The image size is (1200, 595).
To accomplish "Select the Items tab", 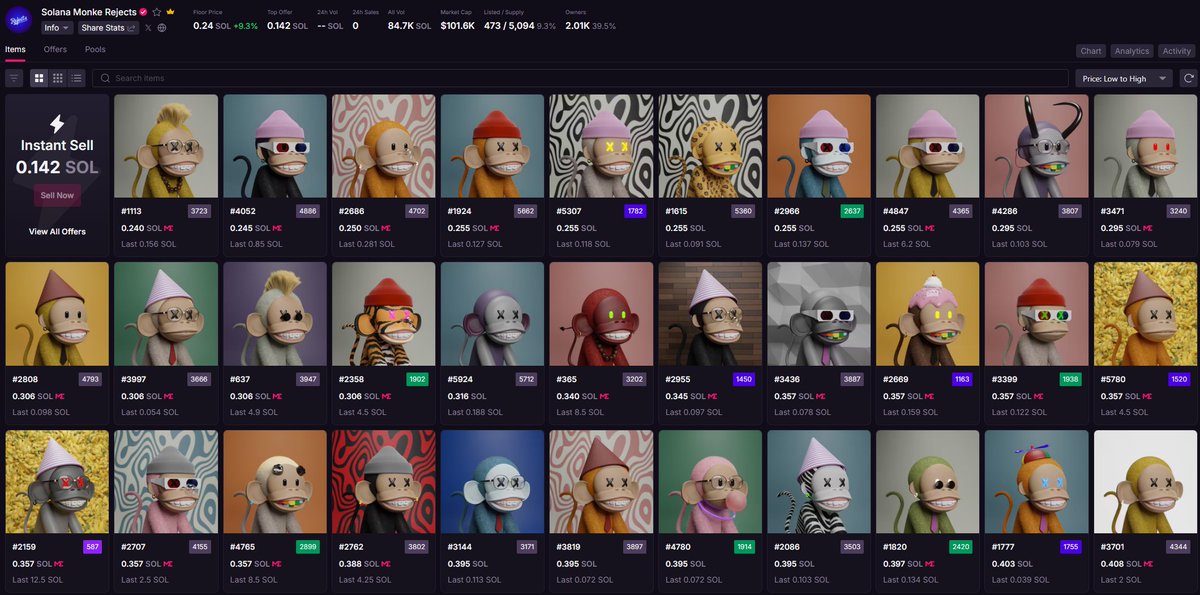I will tap(15, 49).
